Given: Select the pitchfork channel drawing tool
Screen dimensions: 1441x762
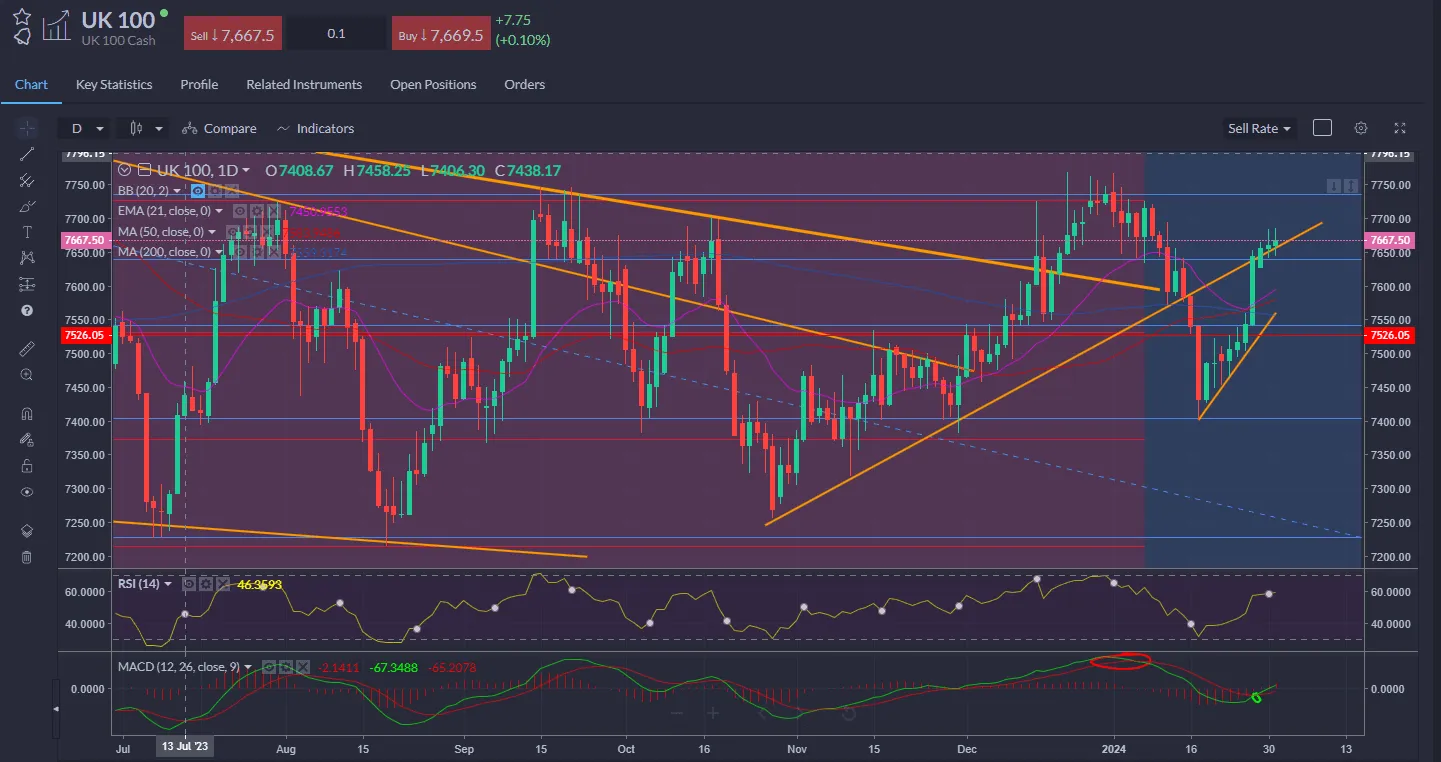Looking at the screenshot, I should 27,180.
